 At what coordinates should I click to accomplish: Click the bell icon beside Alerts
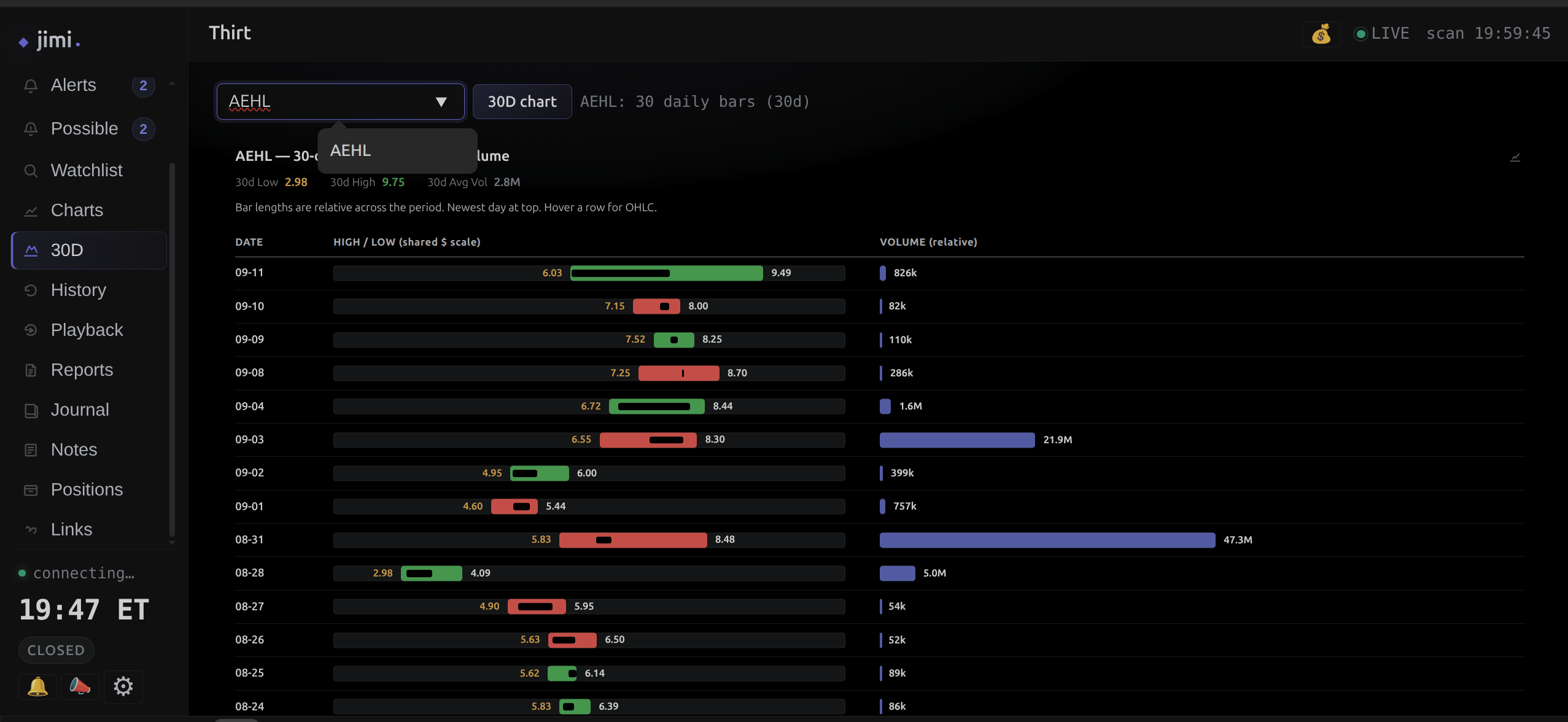(31, 85)
